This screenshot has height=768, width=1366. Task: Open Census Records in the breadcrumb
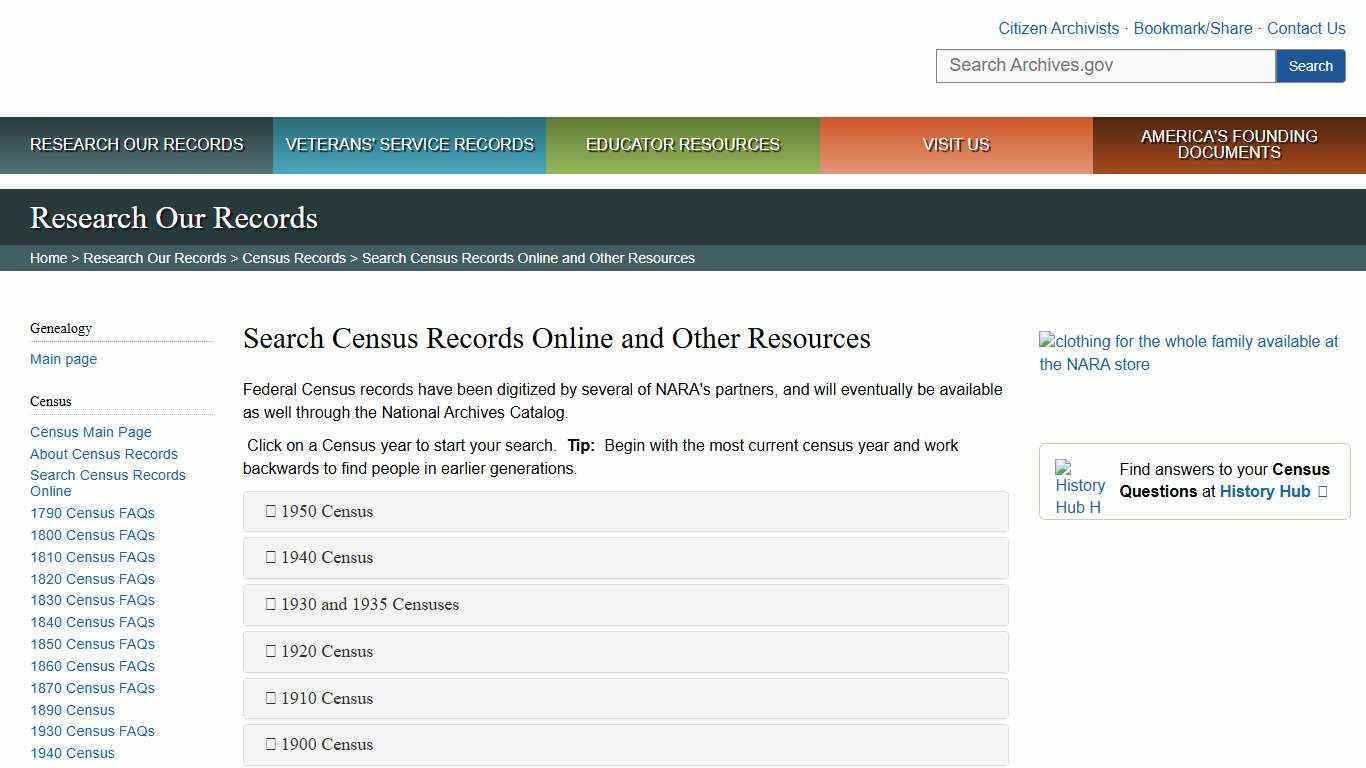tap(293, 257)
